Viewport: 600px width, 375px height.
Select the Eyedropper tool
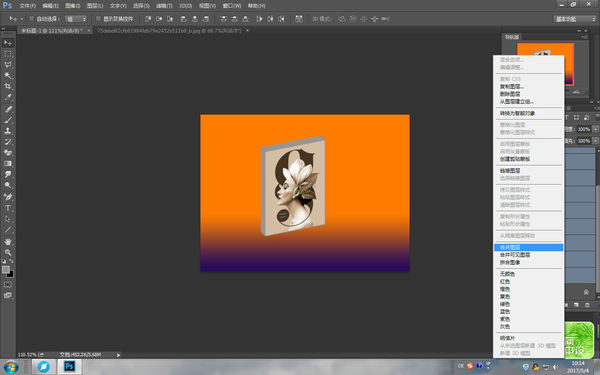pyautogui.click(x=8, y=97)
